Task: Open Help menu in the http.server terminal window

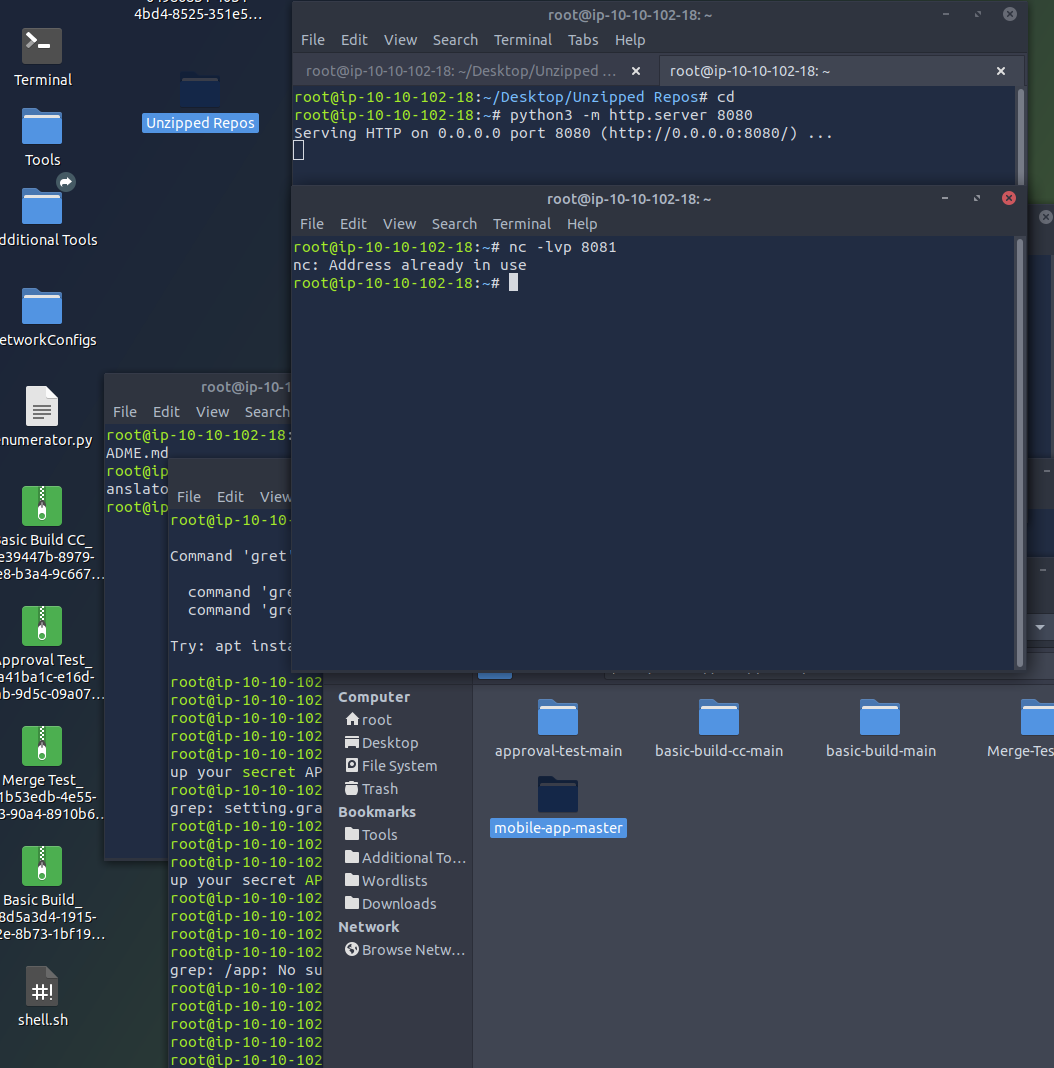Action: [630, 40]
